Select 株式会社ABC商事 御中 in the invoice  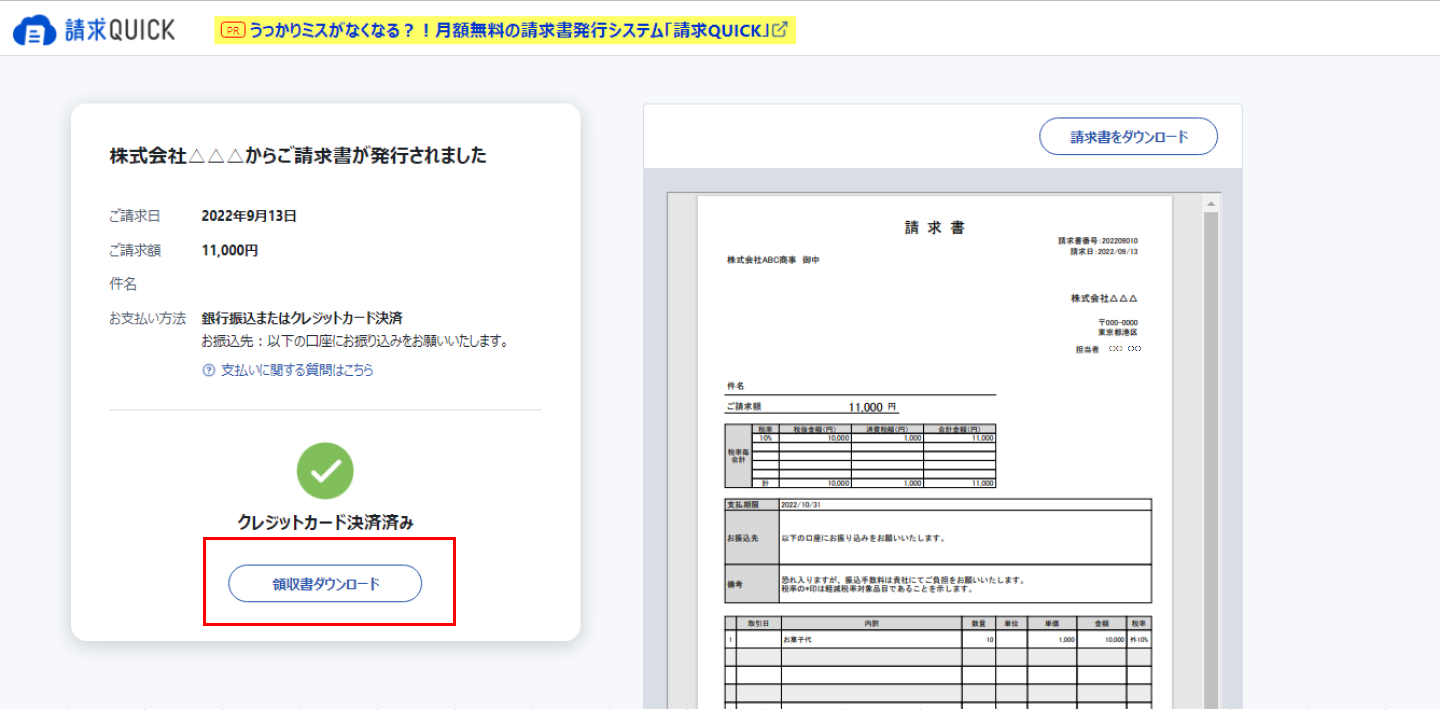click(x=773, y=260)
